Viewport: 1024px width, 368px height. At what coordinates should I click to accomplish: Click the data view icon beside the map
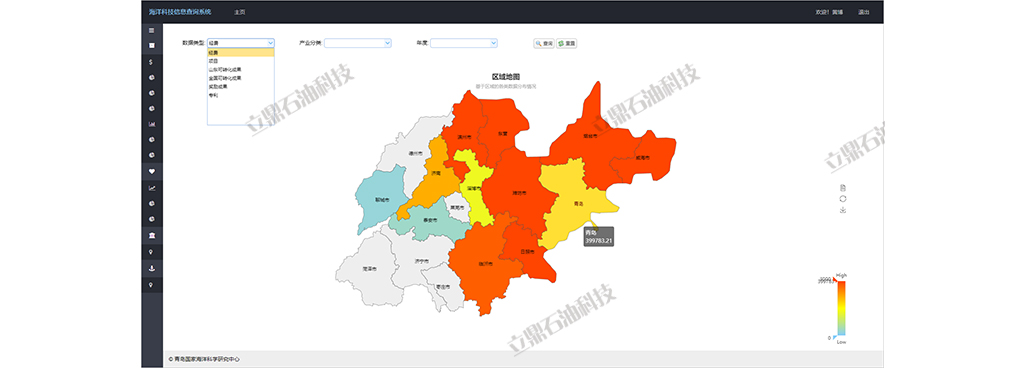click(x=843, y=187)
